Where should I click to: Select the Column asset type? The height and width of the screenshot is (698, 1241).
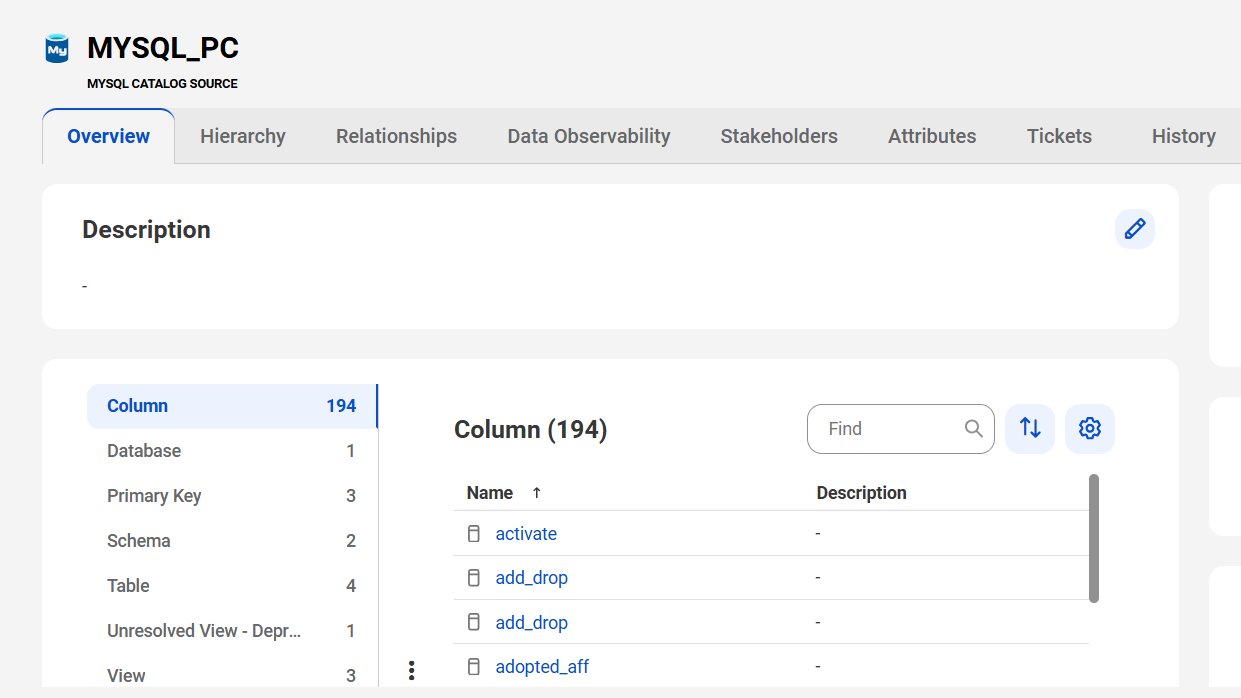tap(232, 406)
